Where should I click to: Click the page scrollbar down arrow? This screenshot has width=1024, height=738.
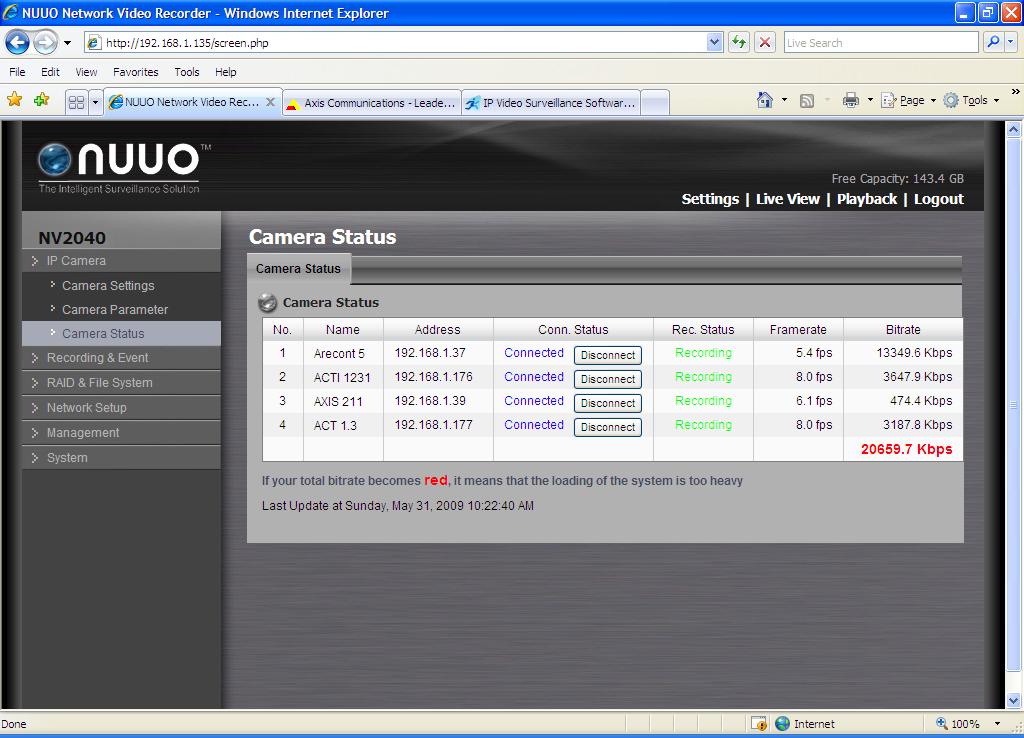click(x=1014, y=701)
